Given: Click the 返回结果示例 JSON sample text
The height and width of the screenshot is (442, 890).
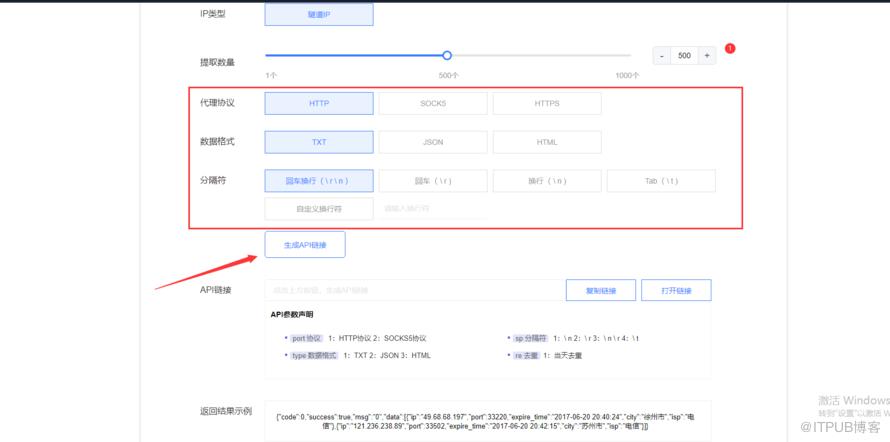Looking at the screenshot, I should pos(485,421).
